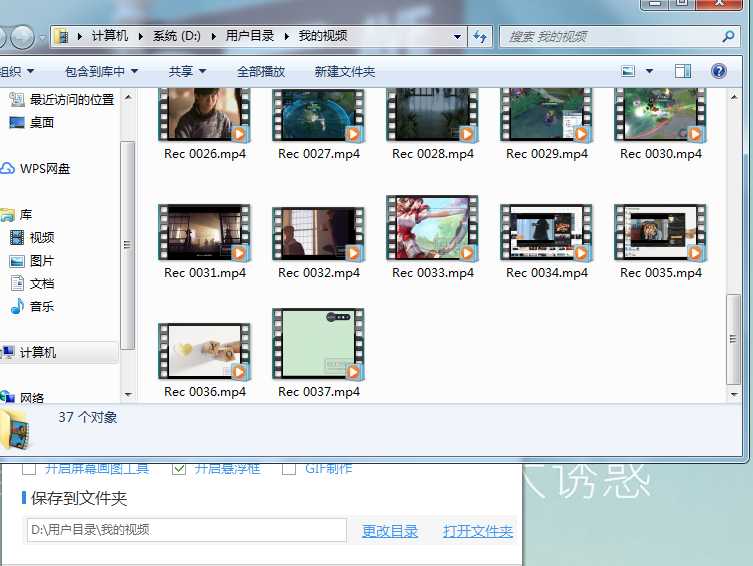Click the navigation pane scrollbar thumb
Screen dimensions: 753x566
click(x=127, y=245)
